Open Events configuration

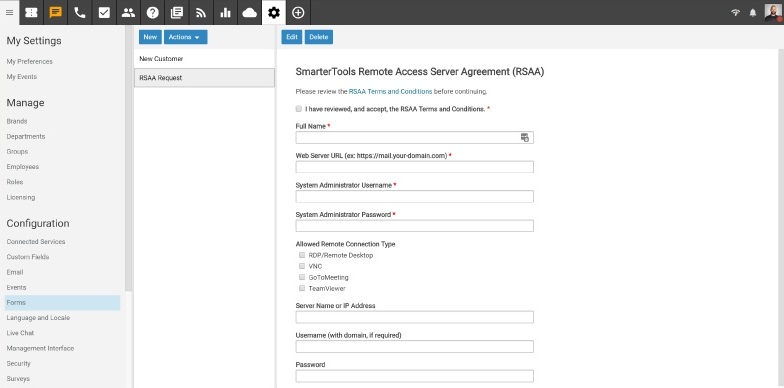point(16,287)
